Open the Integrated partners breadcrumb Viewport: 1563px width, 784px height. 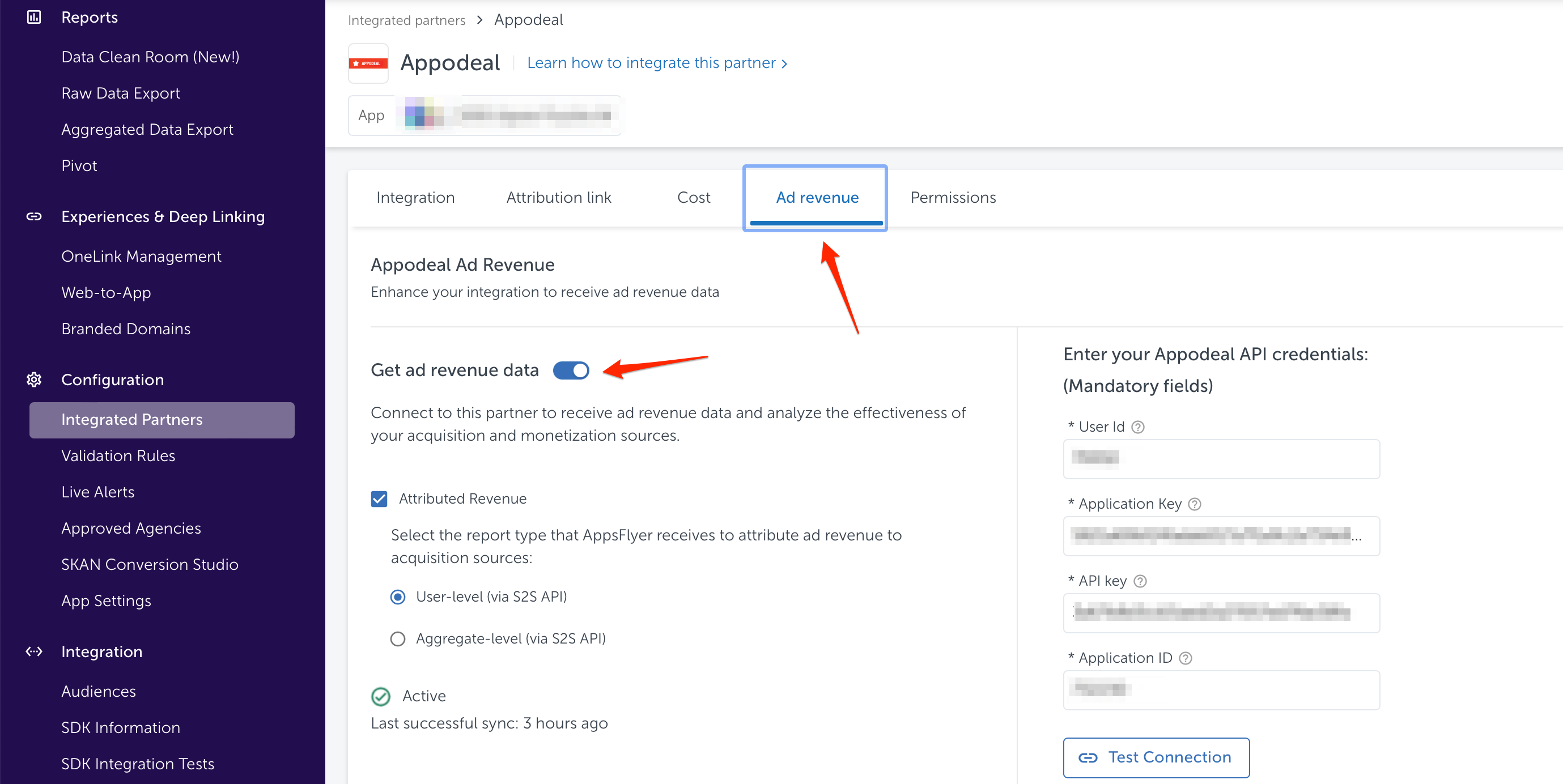[x=406, y=19]
